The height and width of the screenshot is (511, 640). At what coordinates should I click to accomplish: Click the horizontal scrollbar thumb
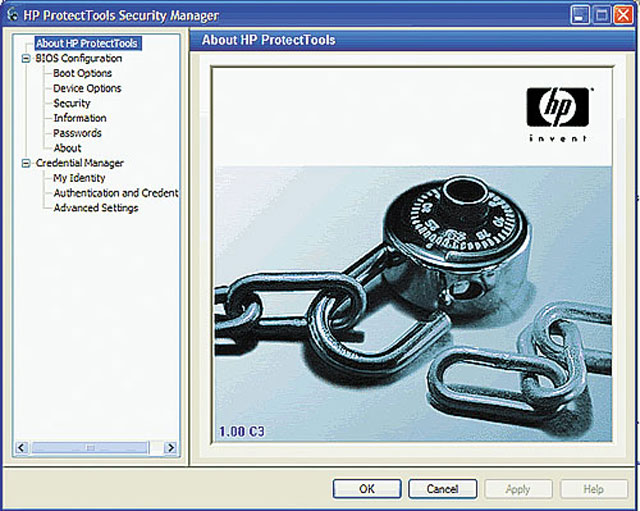coord(90,448)
